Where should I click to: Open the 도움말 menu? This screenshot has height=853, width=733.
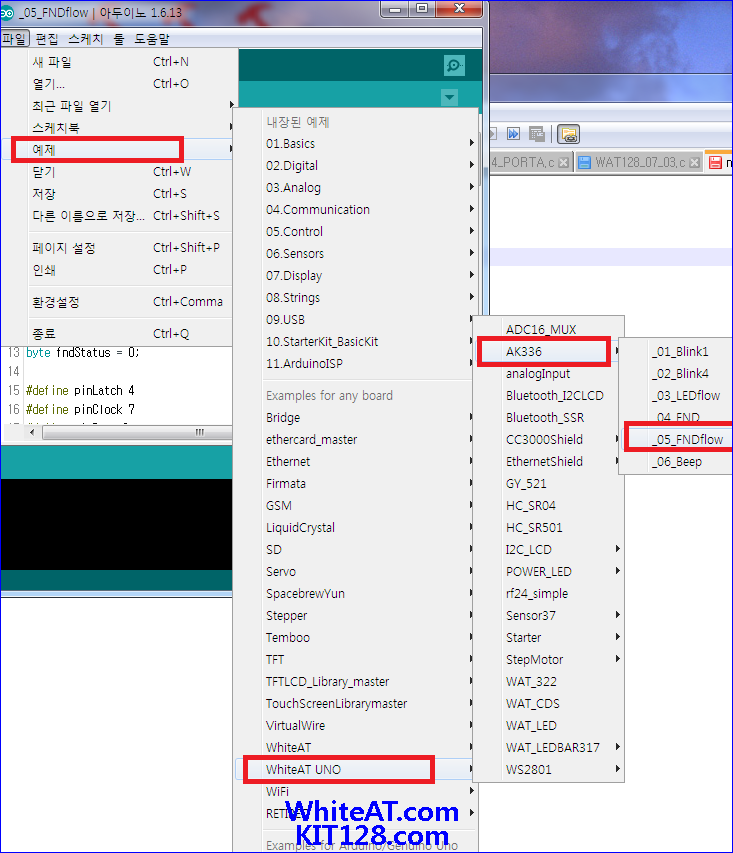tap(152, 39)
